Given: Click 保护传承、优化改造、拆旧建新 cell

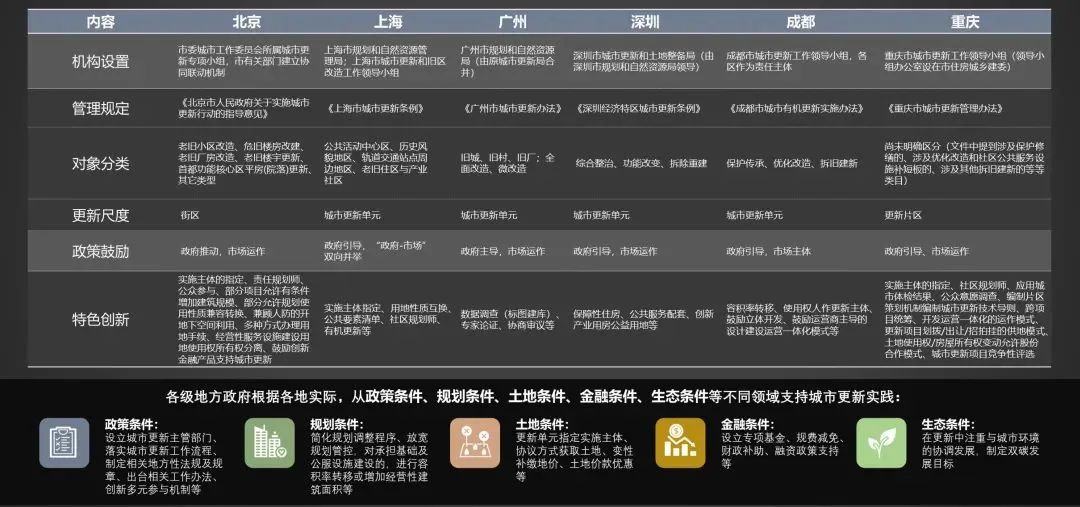Looking at the screenshot, I should (x=792, y=163).
